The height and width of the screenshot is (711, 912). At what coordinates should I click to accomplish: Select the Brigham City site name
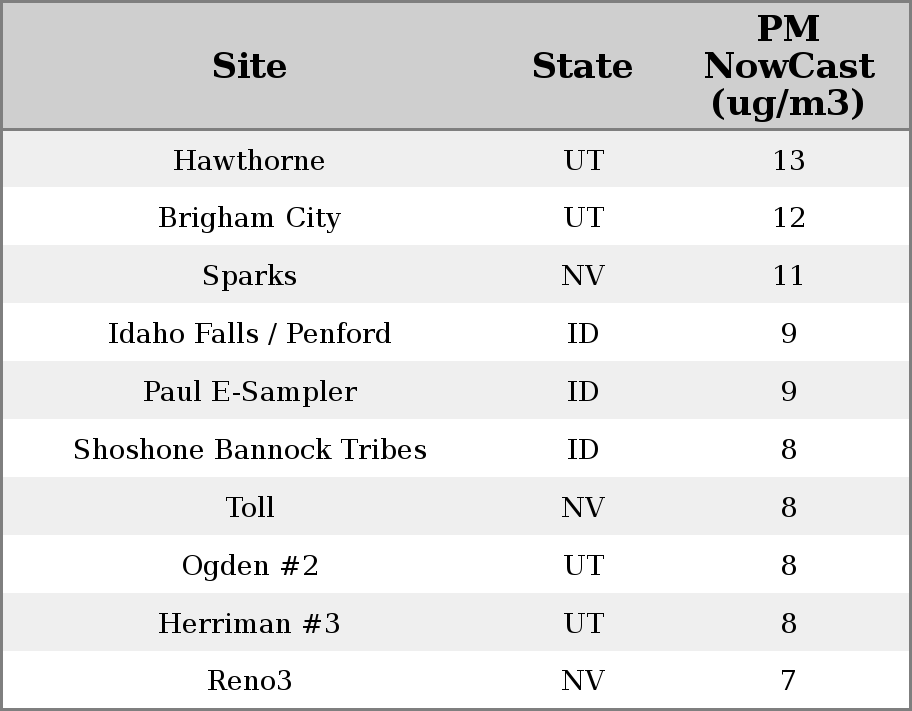(x=249, y=218)
